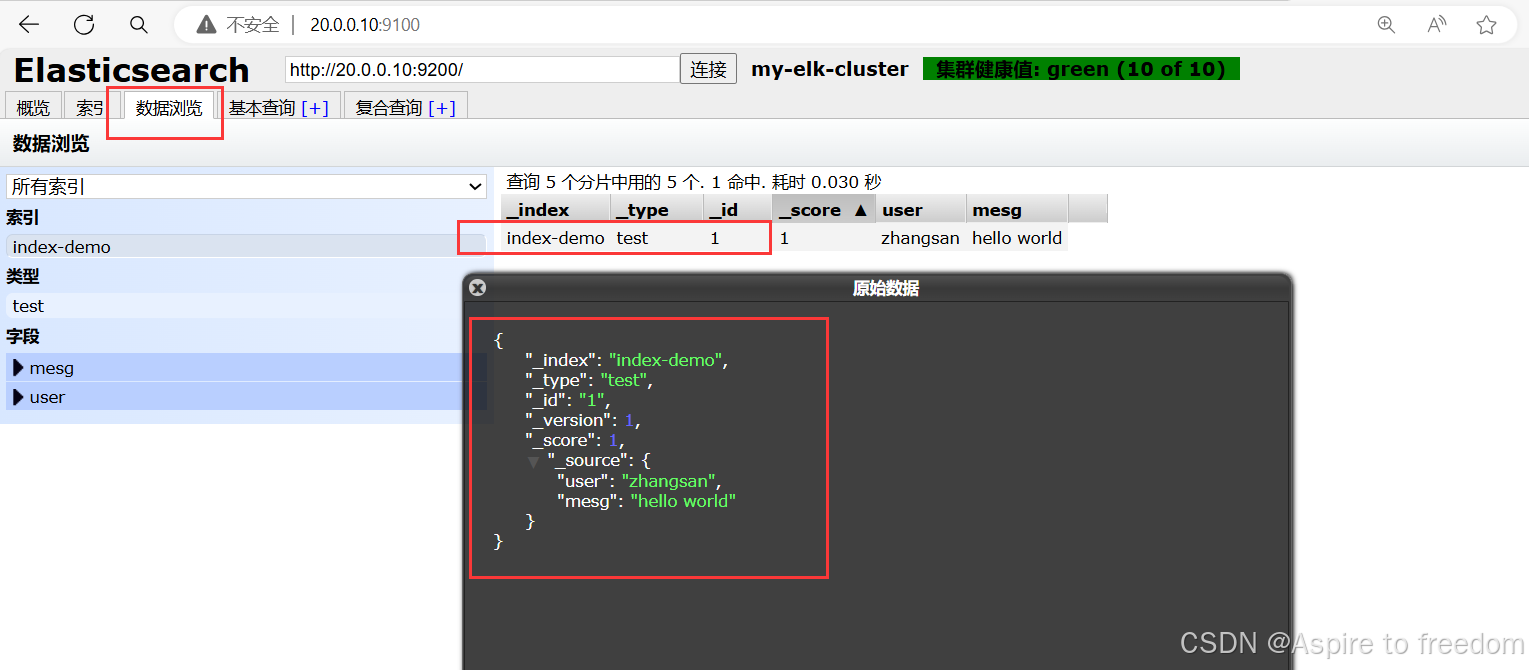This screenshot has width=1529, height=670.
Task: Add new compound query with [+]
Action: pos(442,108)
